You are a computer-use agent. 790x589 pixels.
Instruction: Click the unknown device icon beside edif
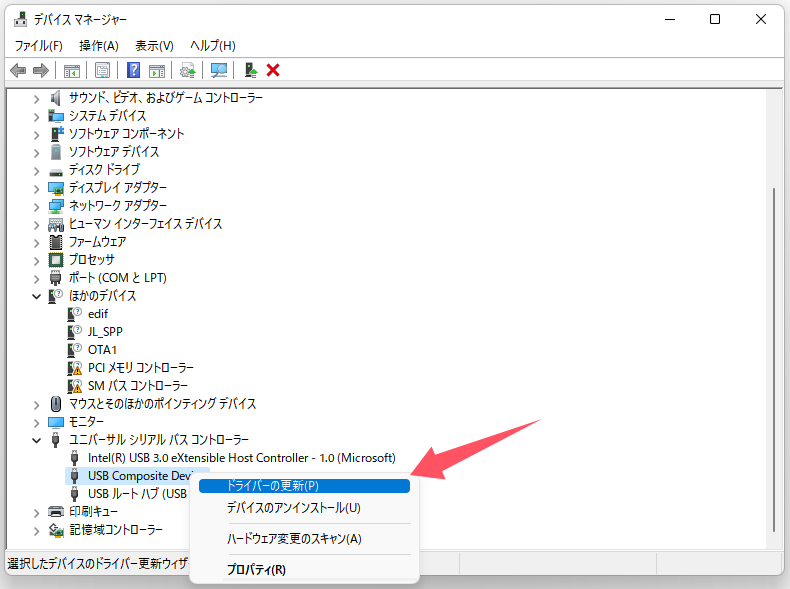[x=75, y=314]
